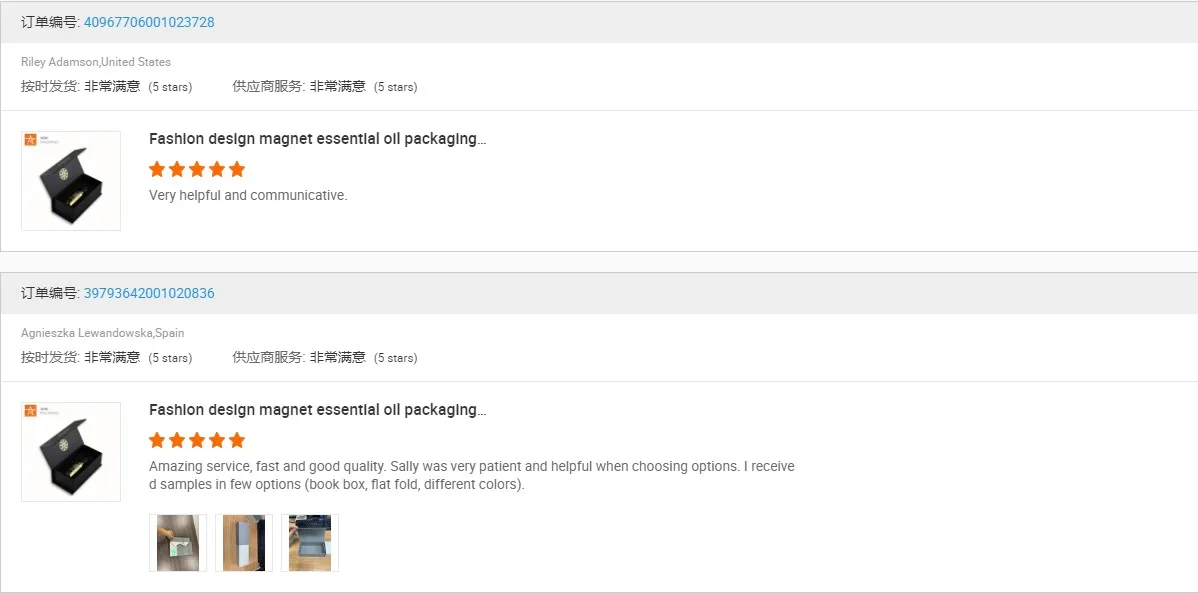Click the orange star badge on Riley Adamson's product image
Viewport: 1198px width, 593px height.
coord(30,140)
